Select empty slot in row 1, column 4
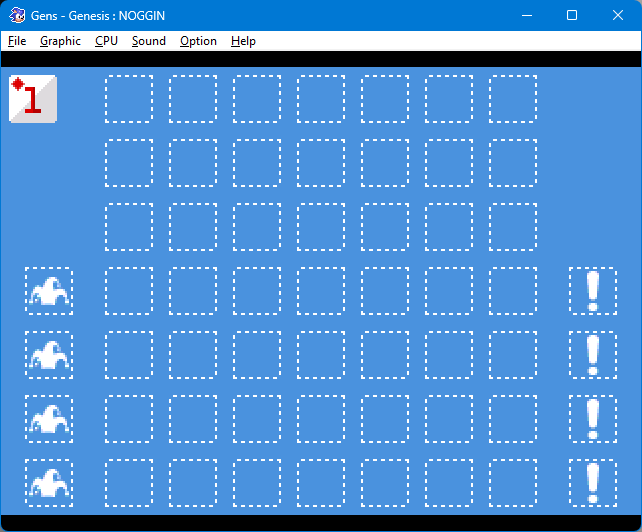 pos(321,99)
